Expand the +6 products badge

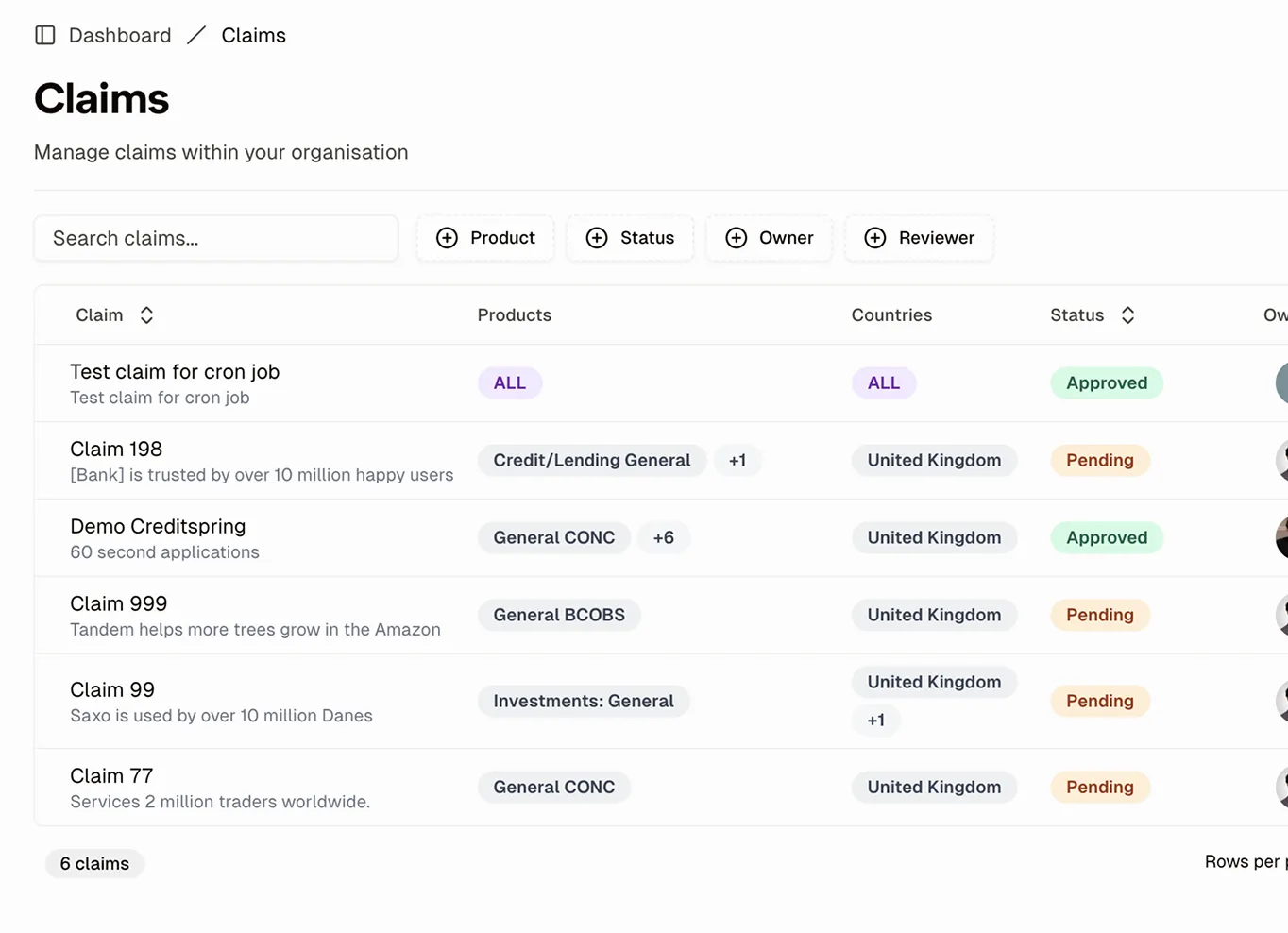pos(664,537)
